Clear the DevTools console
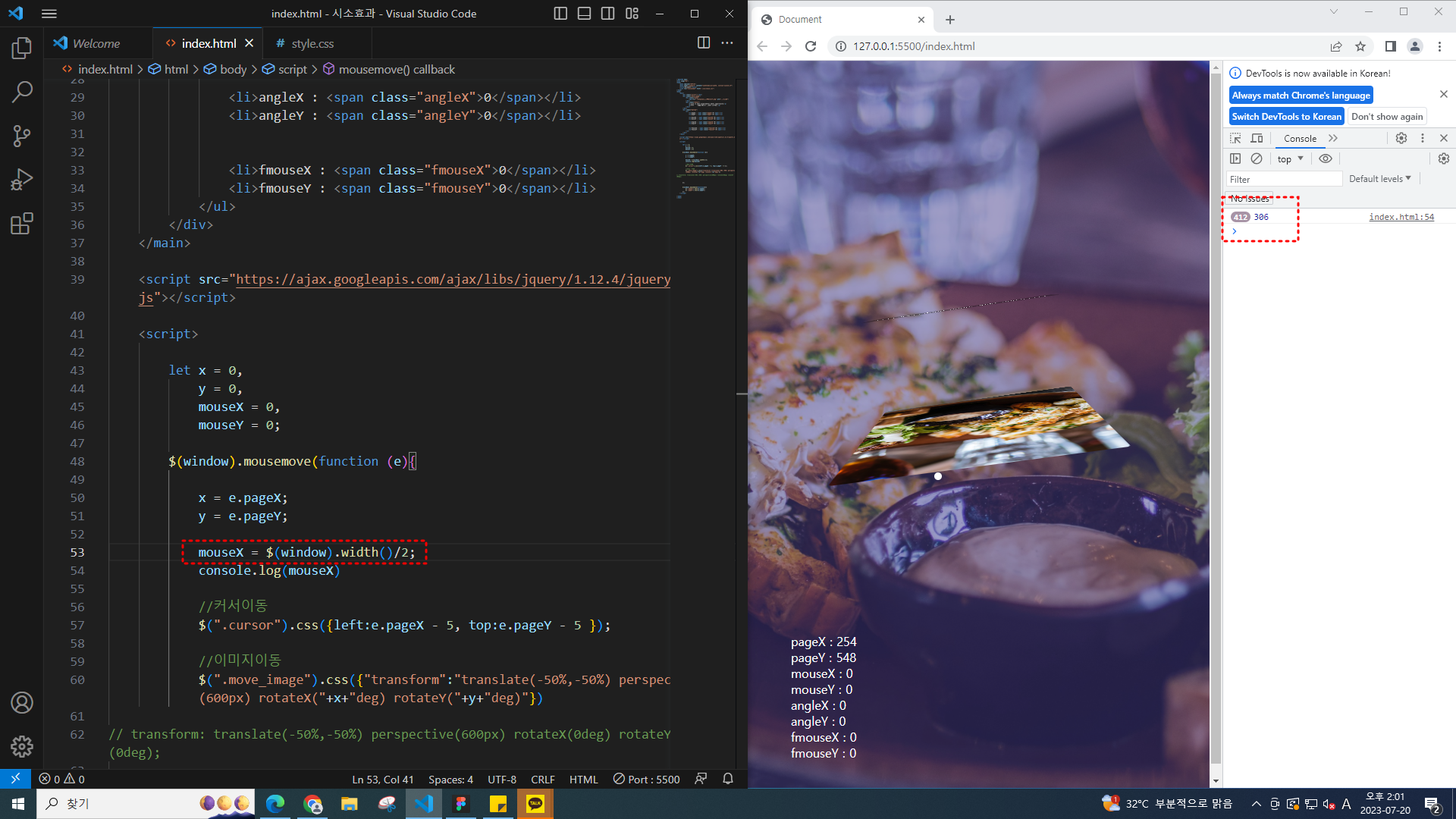 pyautogui.click(x=1257, y=158)
